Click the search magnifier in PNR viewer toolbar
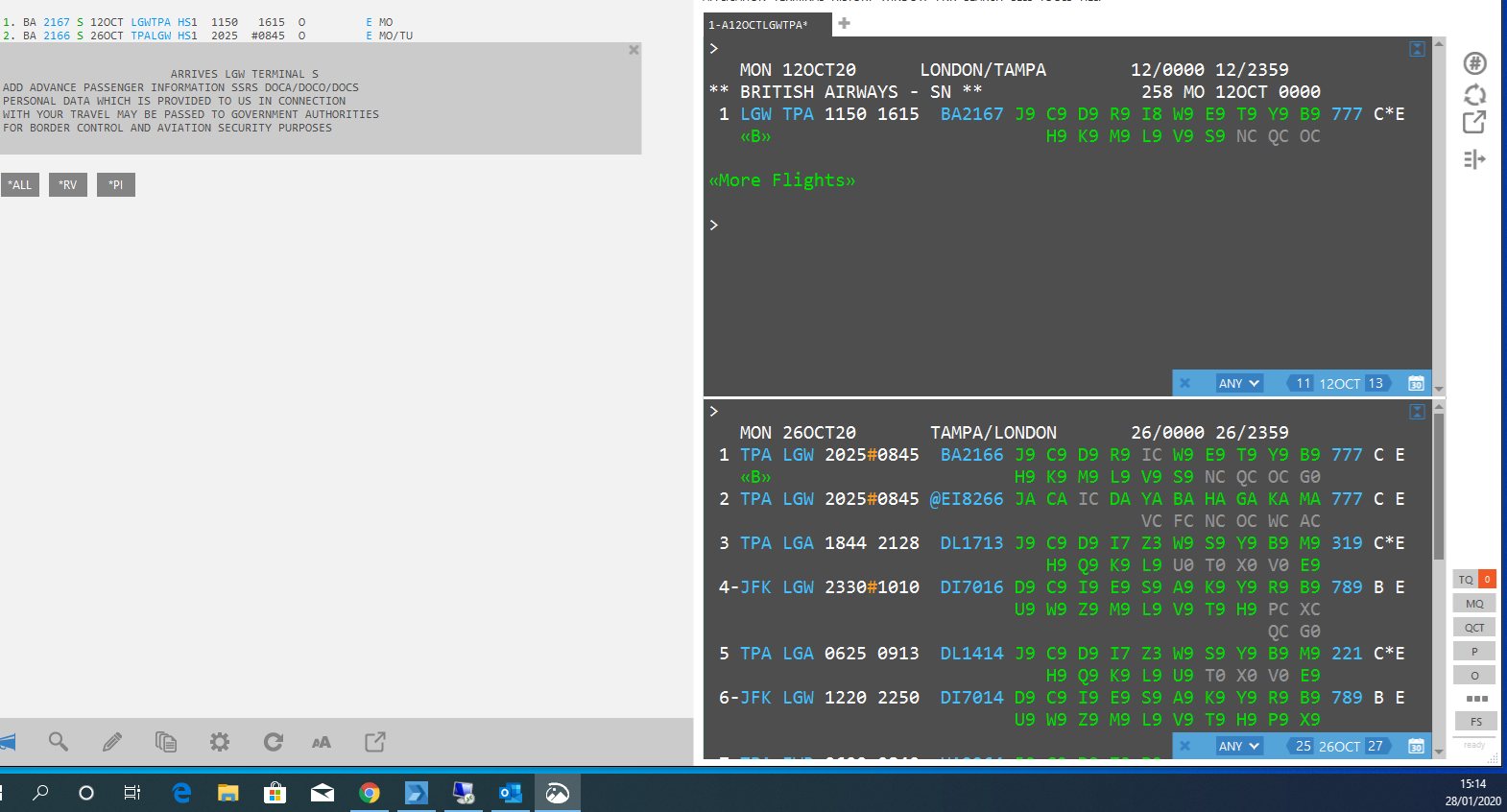This screenshot has height=812, width=1507. (59, 741)
